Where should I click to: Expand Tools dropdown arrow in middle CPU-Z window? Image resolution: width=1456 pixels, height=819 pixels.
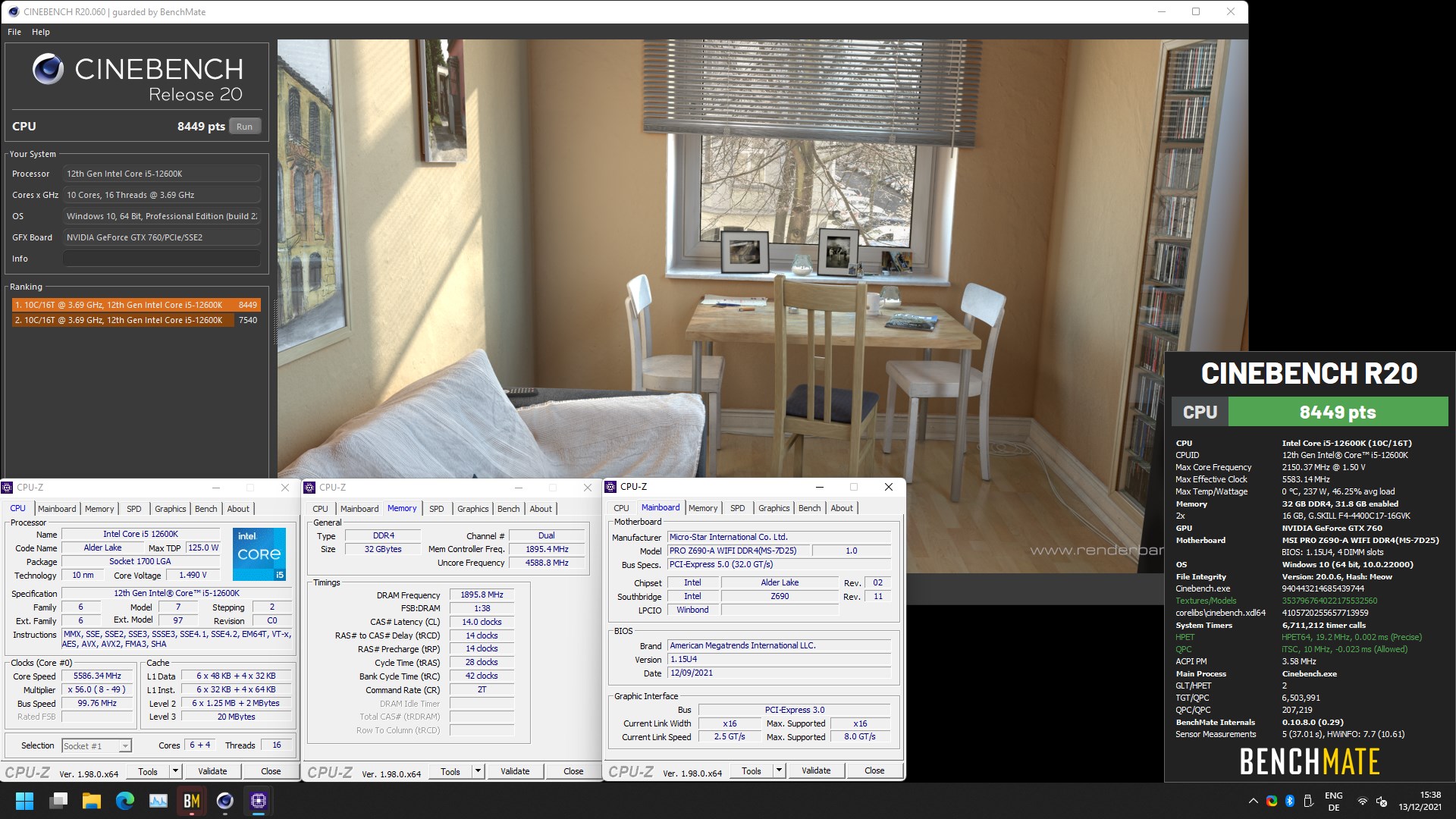pos(478,771)
